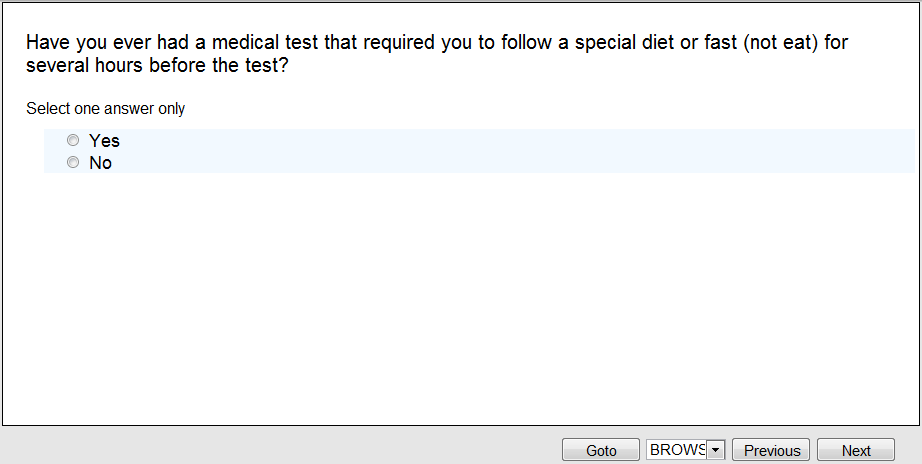Click Previous in the navigation bar
The image size is (922, 464).
[771, 450]
